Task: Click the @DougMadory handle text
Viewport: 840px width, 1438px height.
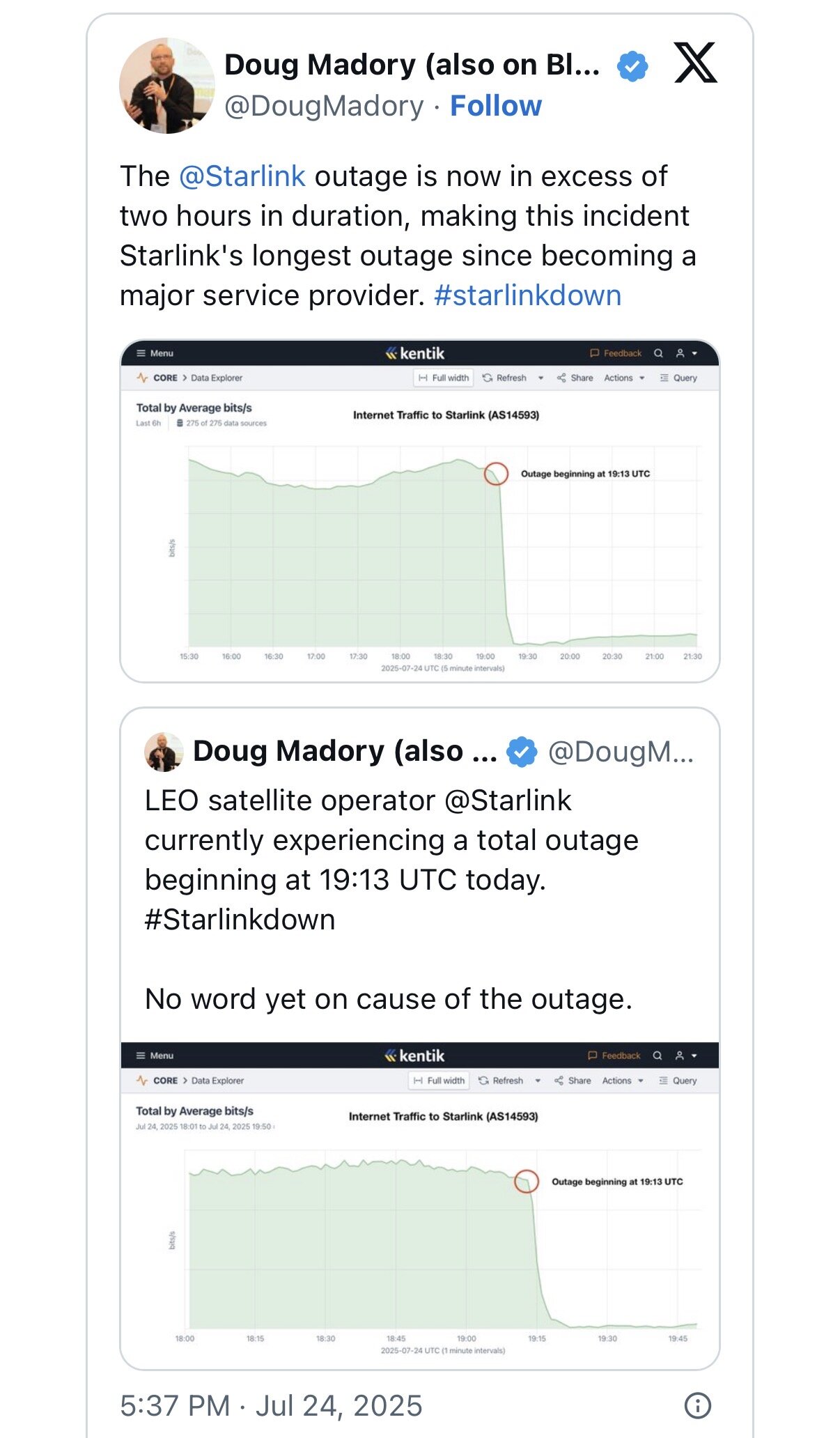Action: coord(324,106)
